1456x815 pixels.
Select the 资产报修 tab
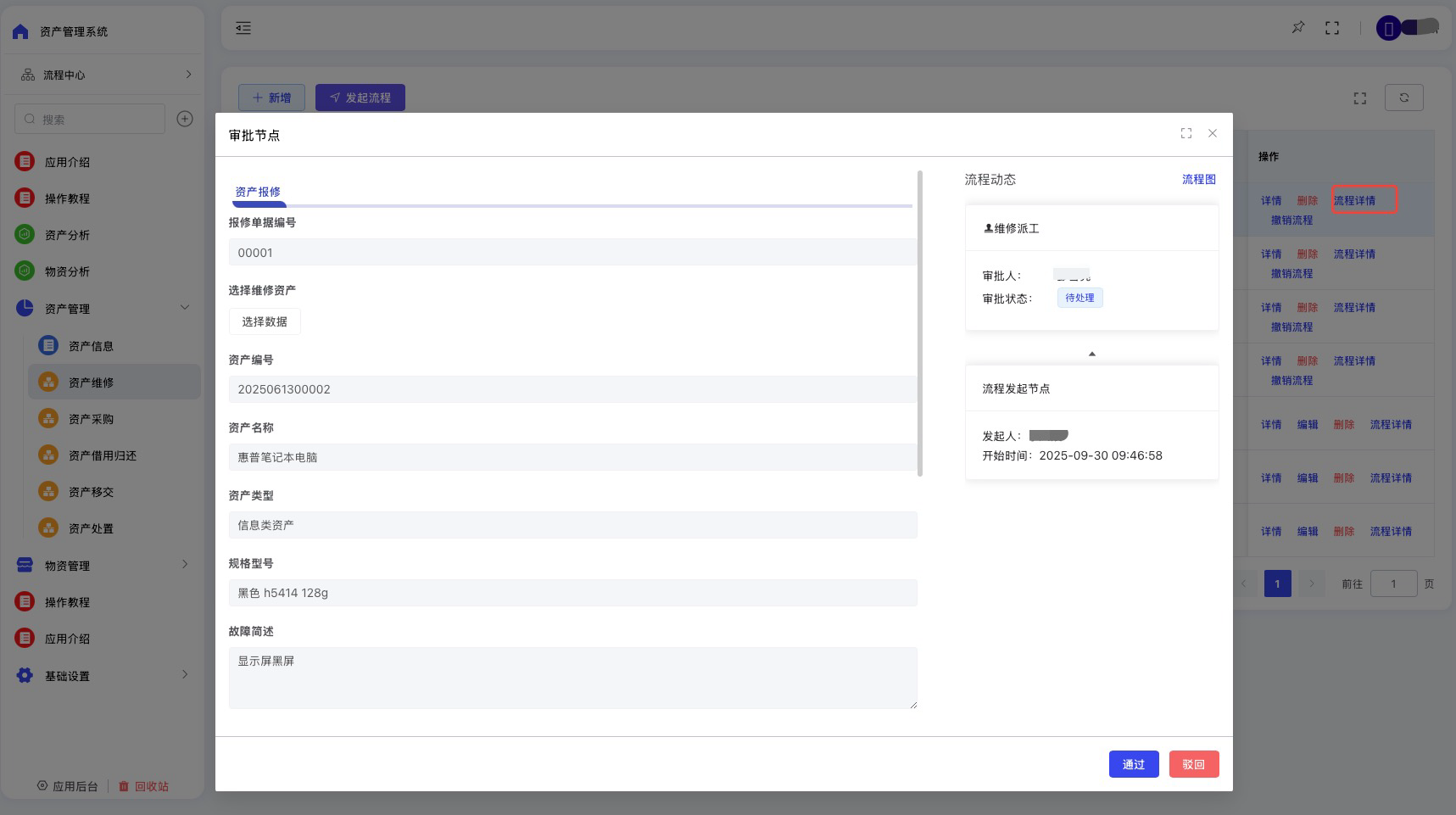tap(258, 192)
